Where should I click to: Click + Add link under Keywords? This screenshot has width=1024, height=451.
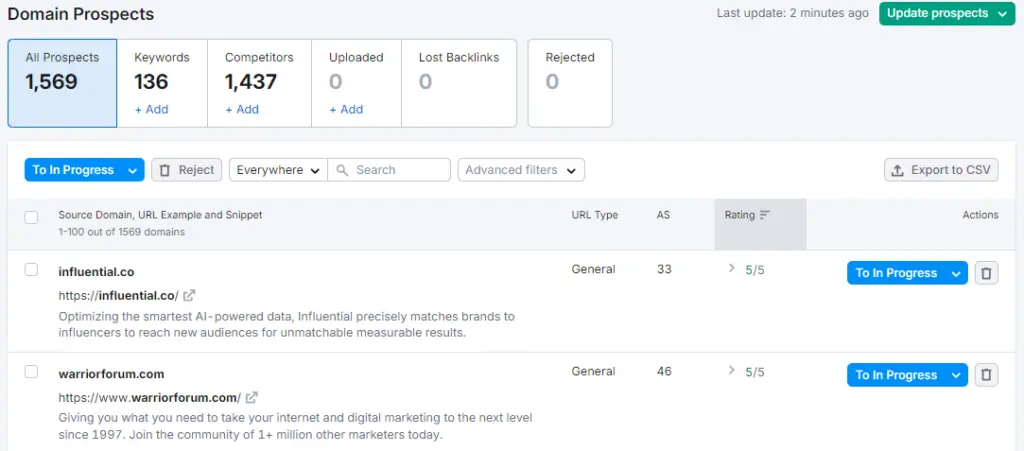(x=151, y=110)
